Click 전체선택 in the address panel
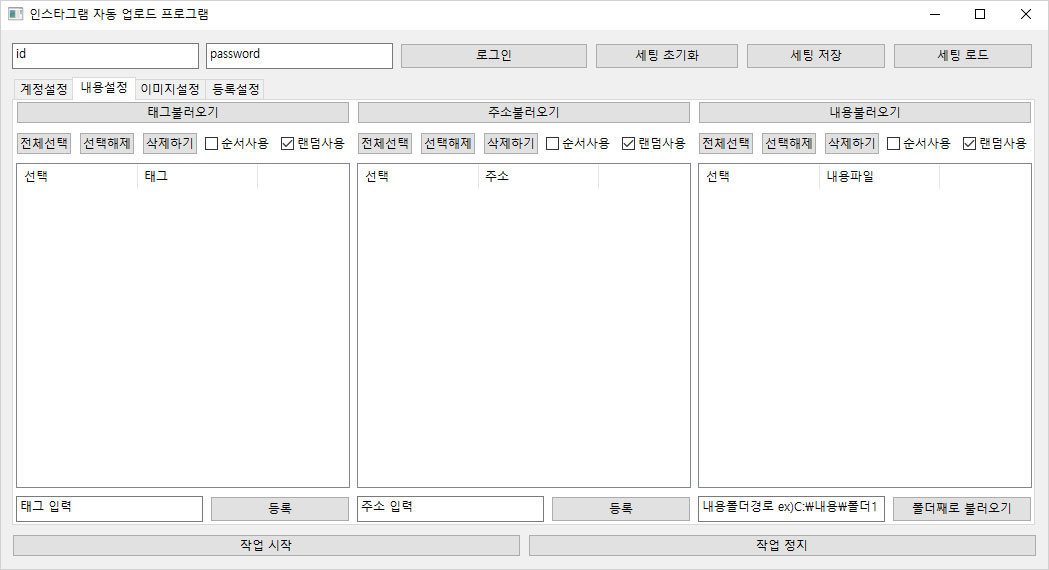 click(385, 143)
